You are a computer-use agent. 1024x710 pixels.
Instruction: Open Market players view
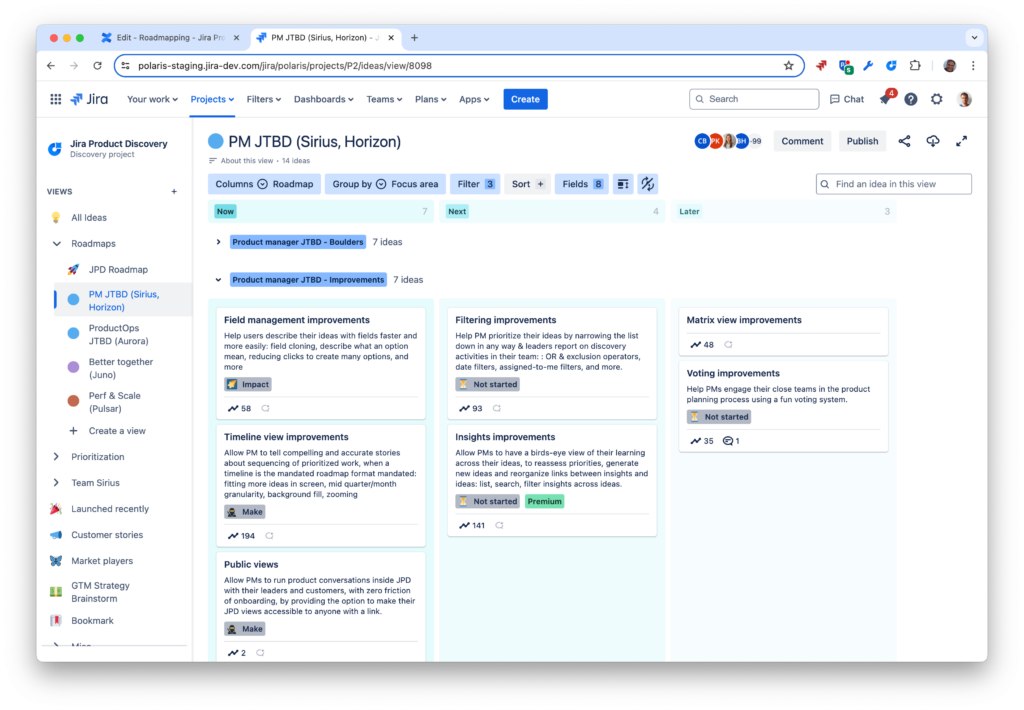(102, 561)
